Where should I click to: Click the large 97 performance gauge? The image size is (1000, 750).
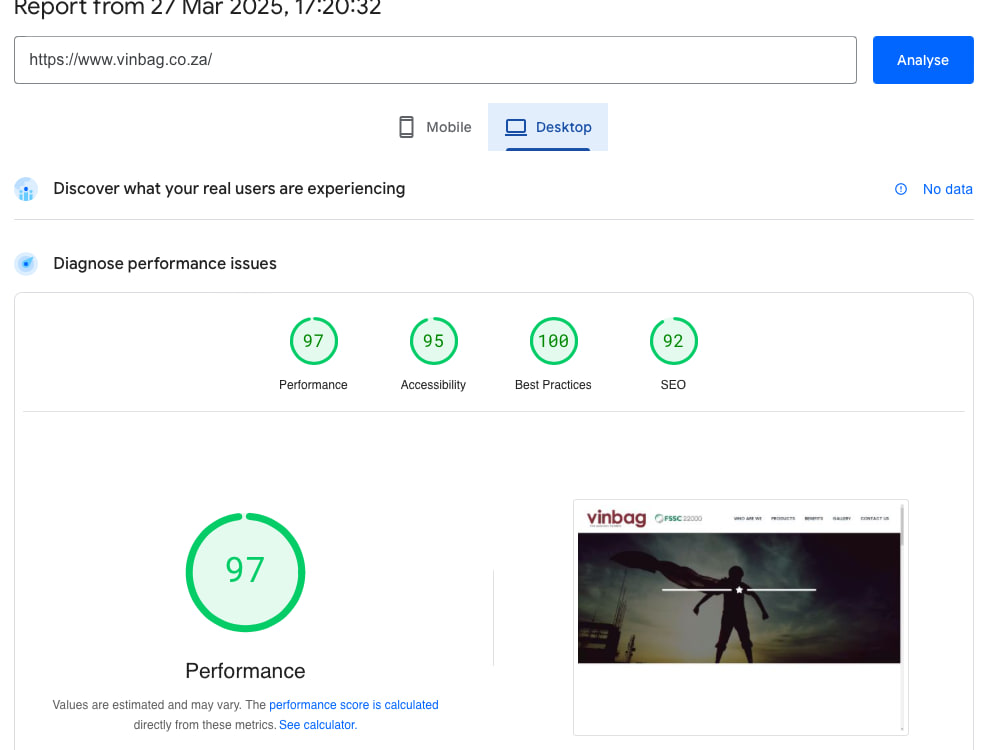245,572
